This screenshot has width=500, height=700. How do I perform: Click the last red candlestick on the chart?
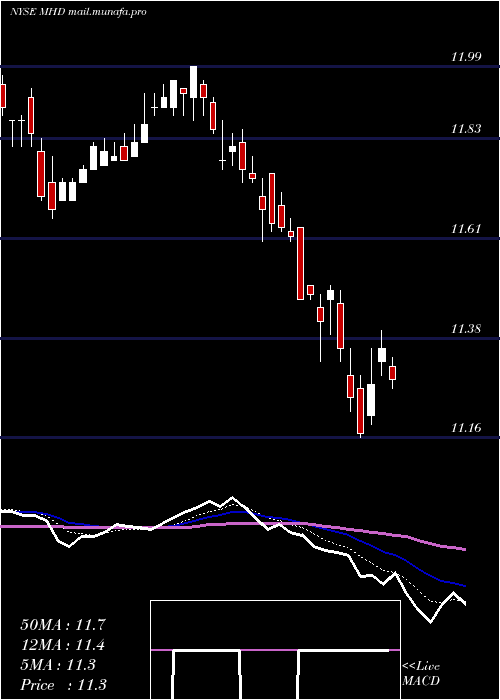392,373
